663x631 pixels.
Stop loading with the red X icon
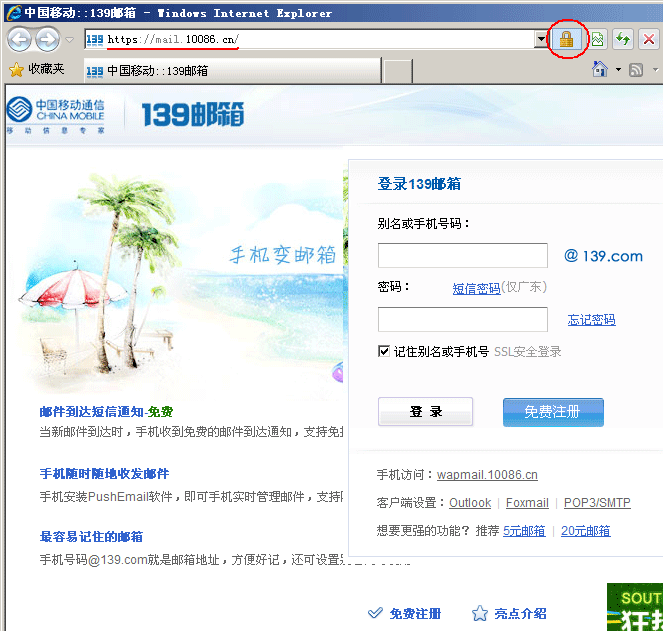click(x=649, y=40)
